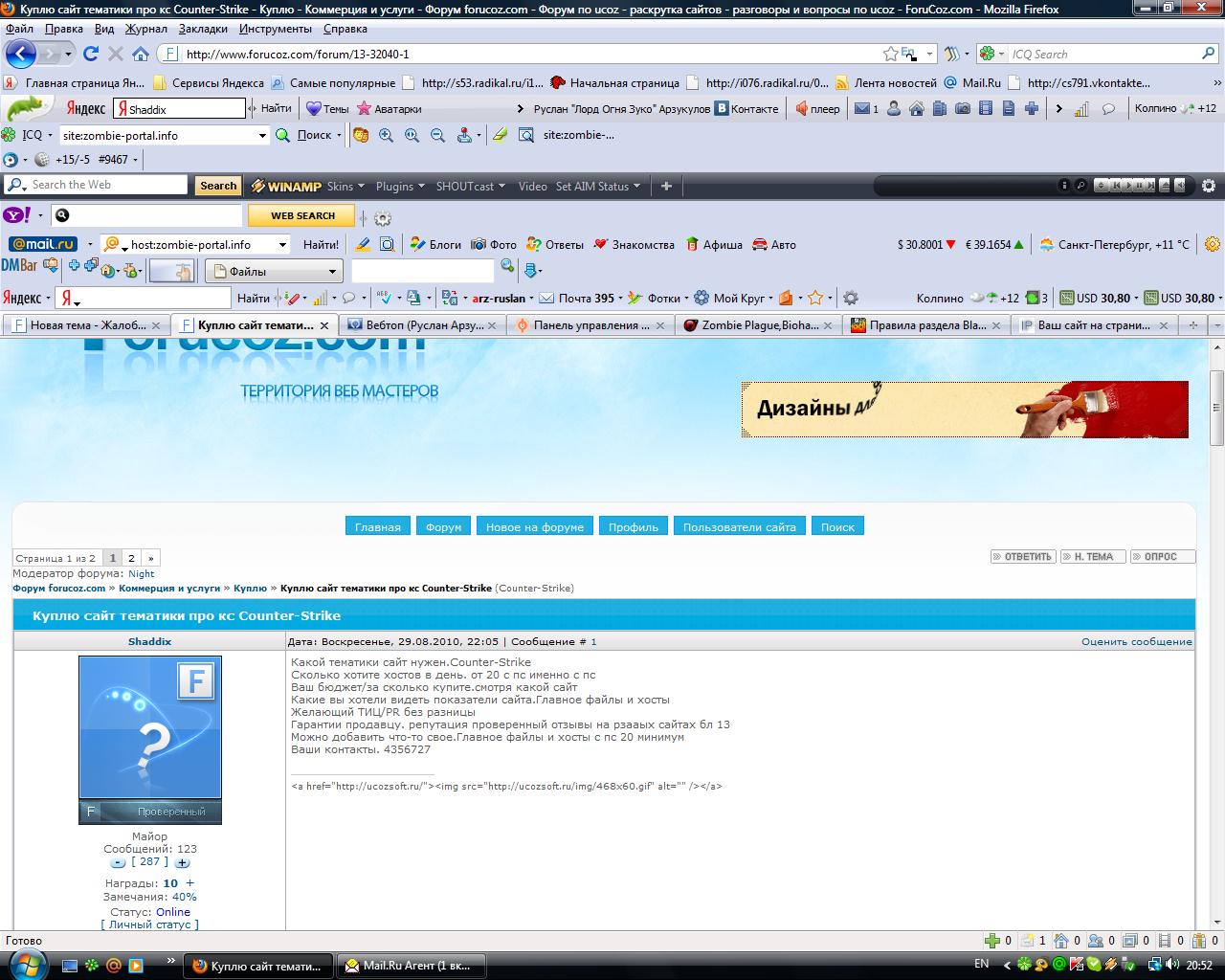The height and width of the screenshot is (980, 1225).
Task: Open Yahoo toolbar settings gear
Action: (383, 217)
